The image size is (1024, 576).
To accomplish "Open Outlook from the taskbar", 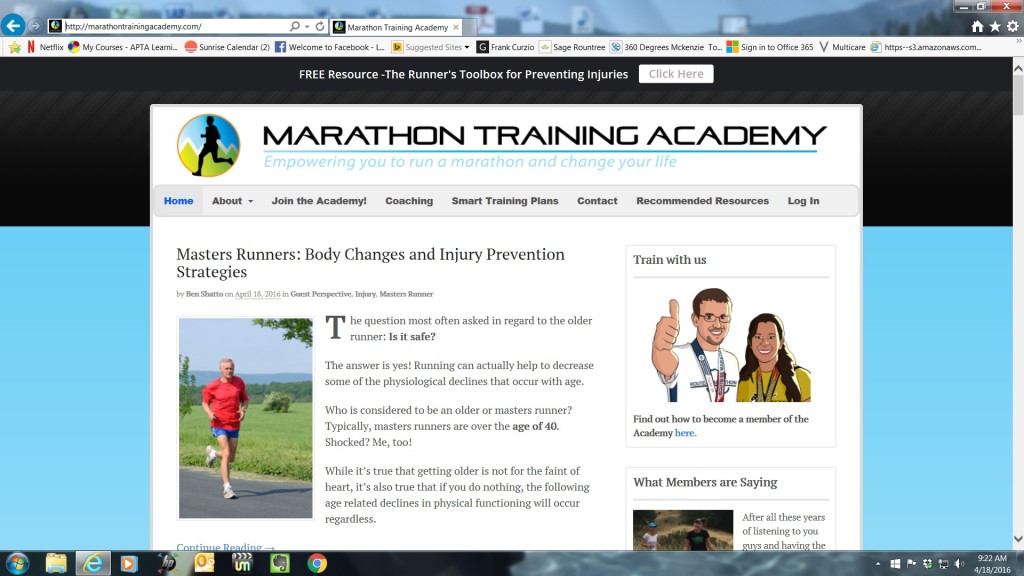I will [x=204, y=563].
